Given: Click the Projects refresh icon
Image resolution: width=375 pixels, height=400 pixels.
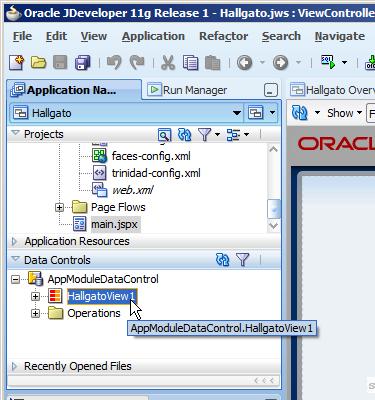Looking at the screenshot, I should pyautogui.click(x=184, y=135).
